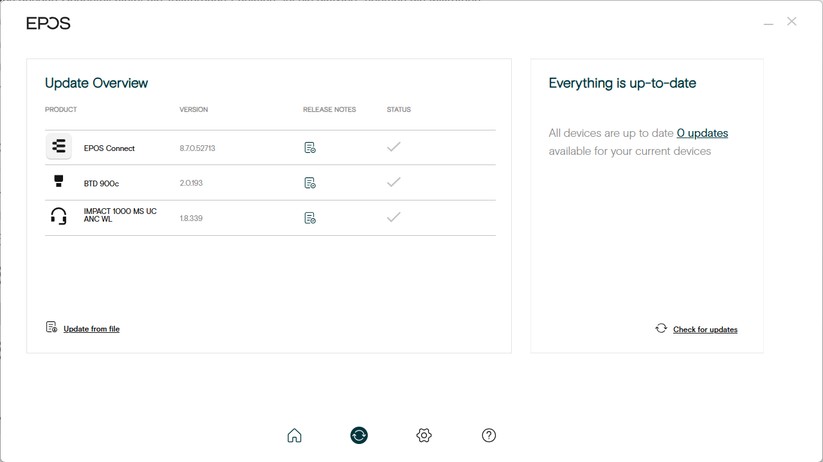
Task: Click the Update from file link
Action: click(91, 329)
